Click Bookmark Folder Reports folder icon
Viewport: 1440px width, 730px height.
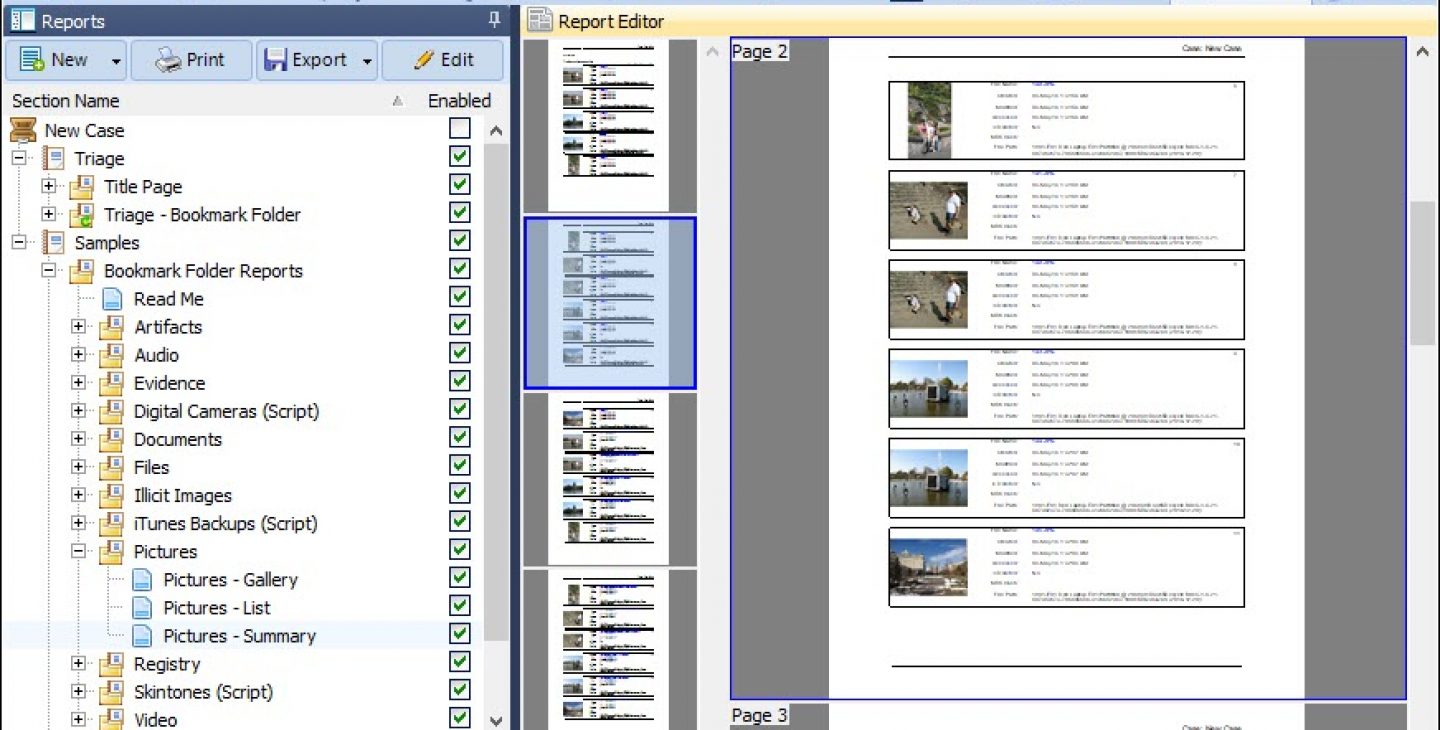click(82, 270)
